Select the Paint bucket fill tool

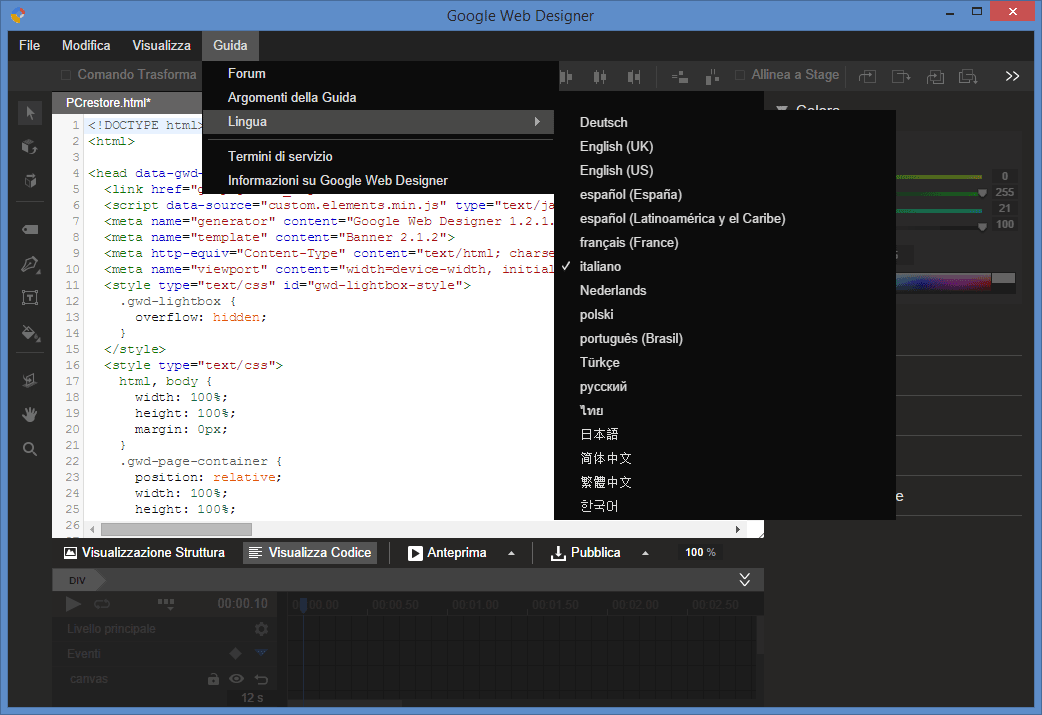(x=30, y=332)
